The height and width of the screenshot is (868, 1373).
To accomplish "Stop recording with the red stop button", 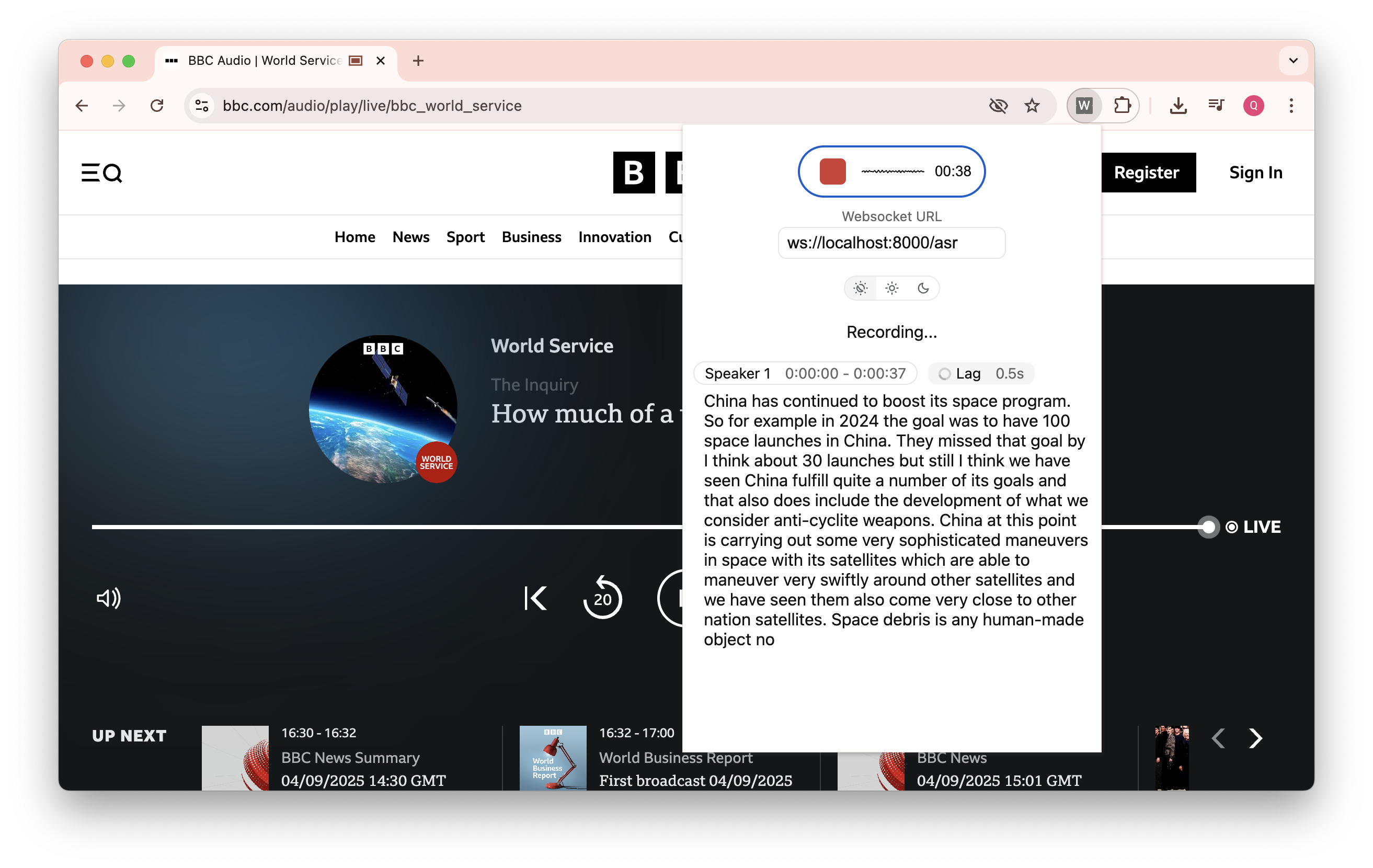I will pos(832,171).
